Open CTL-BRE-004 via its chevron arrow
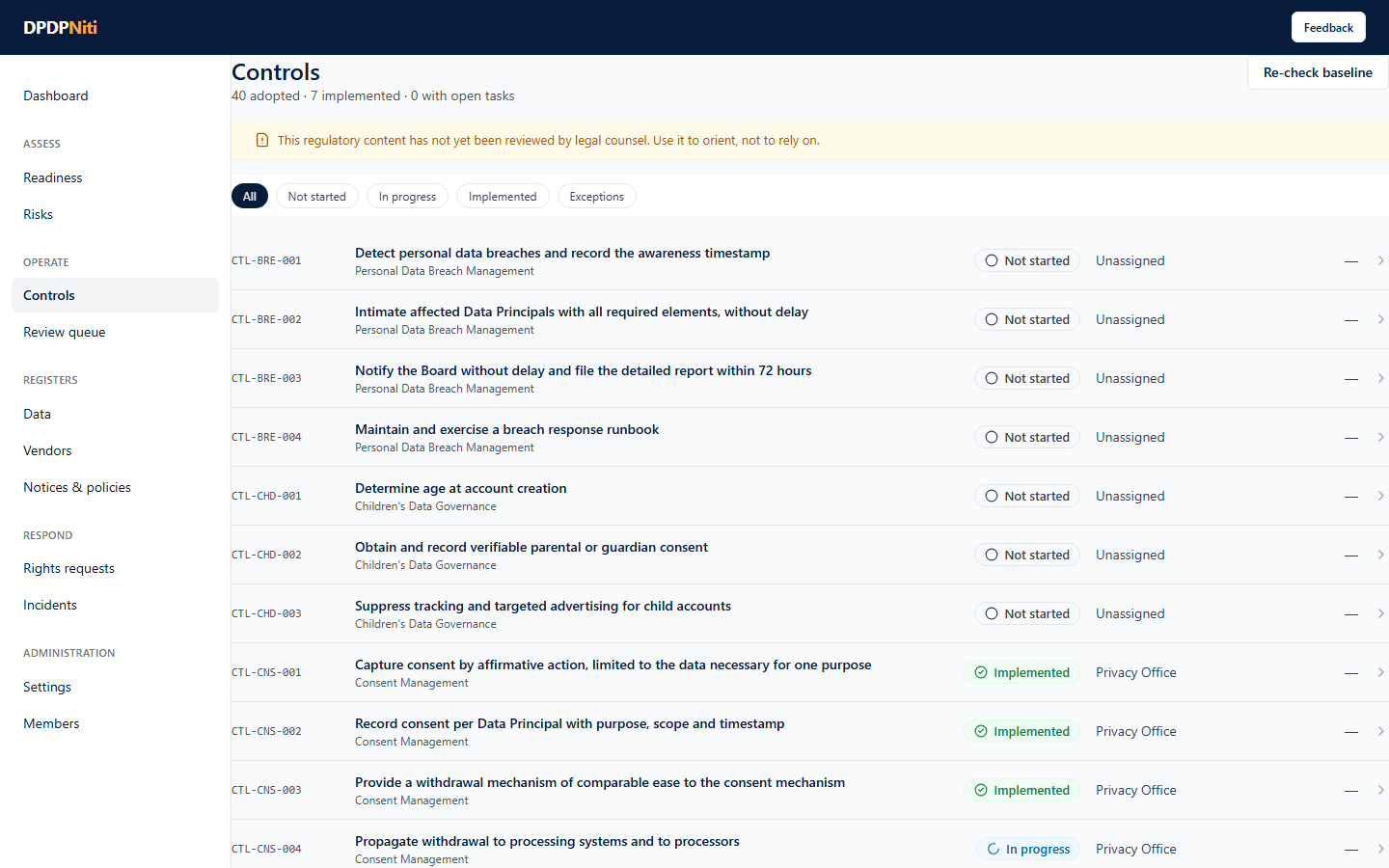 1381,437
